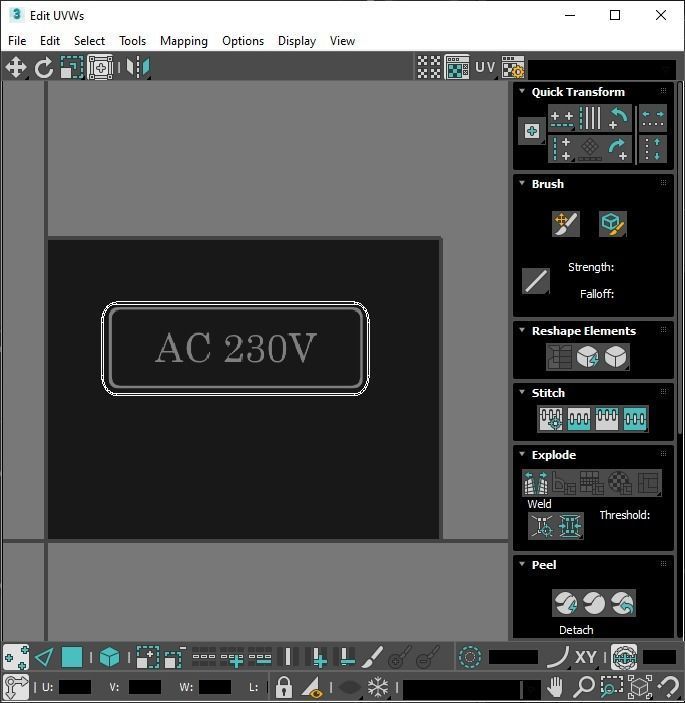Click Space Vertically in Quick Transform
Viewport: 685px width, 703px height.
(x=653, y=149)
